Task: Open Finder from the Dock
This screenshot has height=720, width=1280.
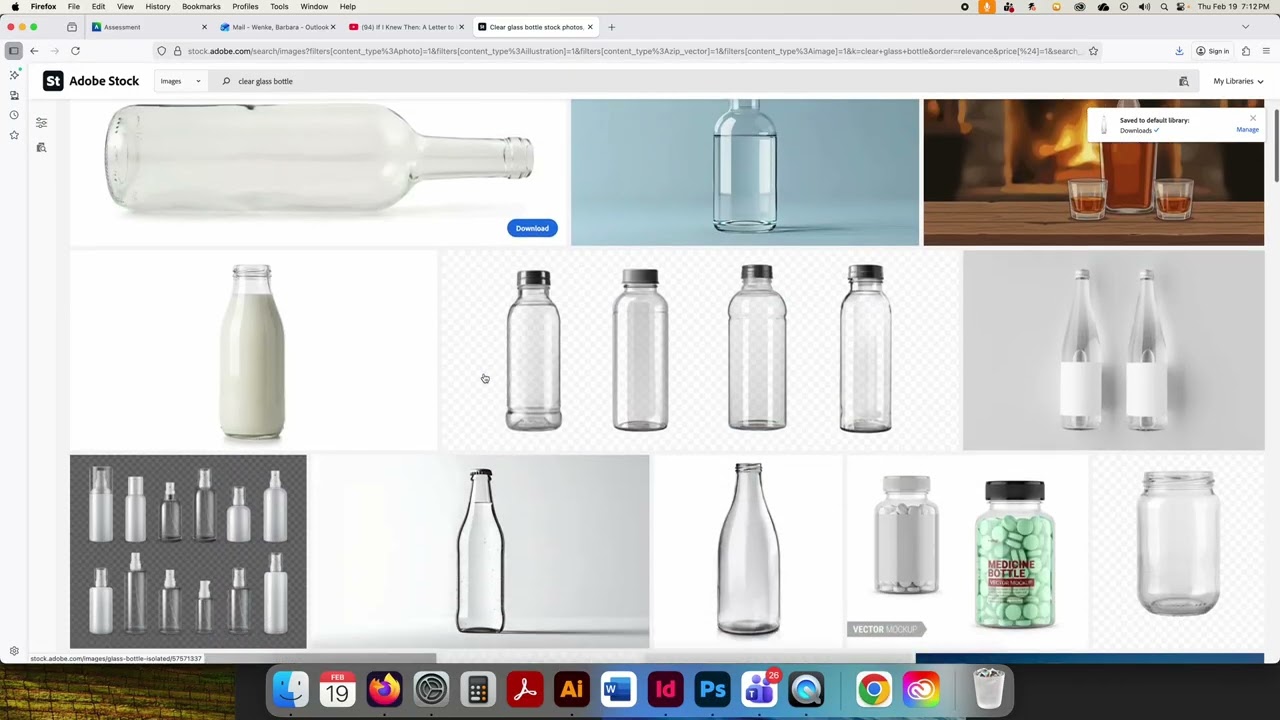Action: click(291, 689)
